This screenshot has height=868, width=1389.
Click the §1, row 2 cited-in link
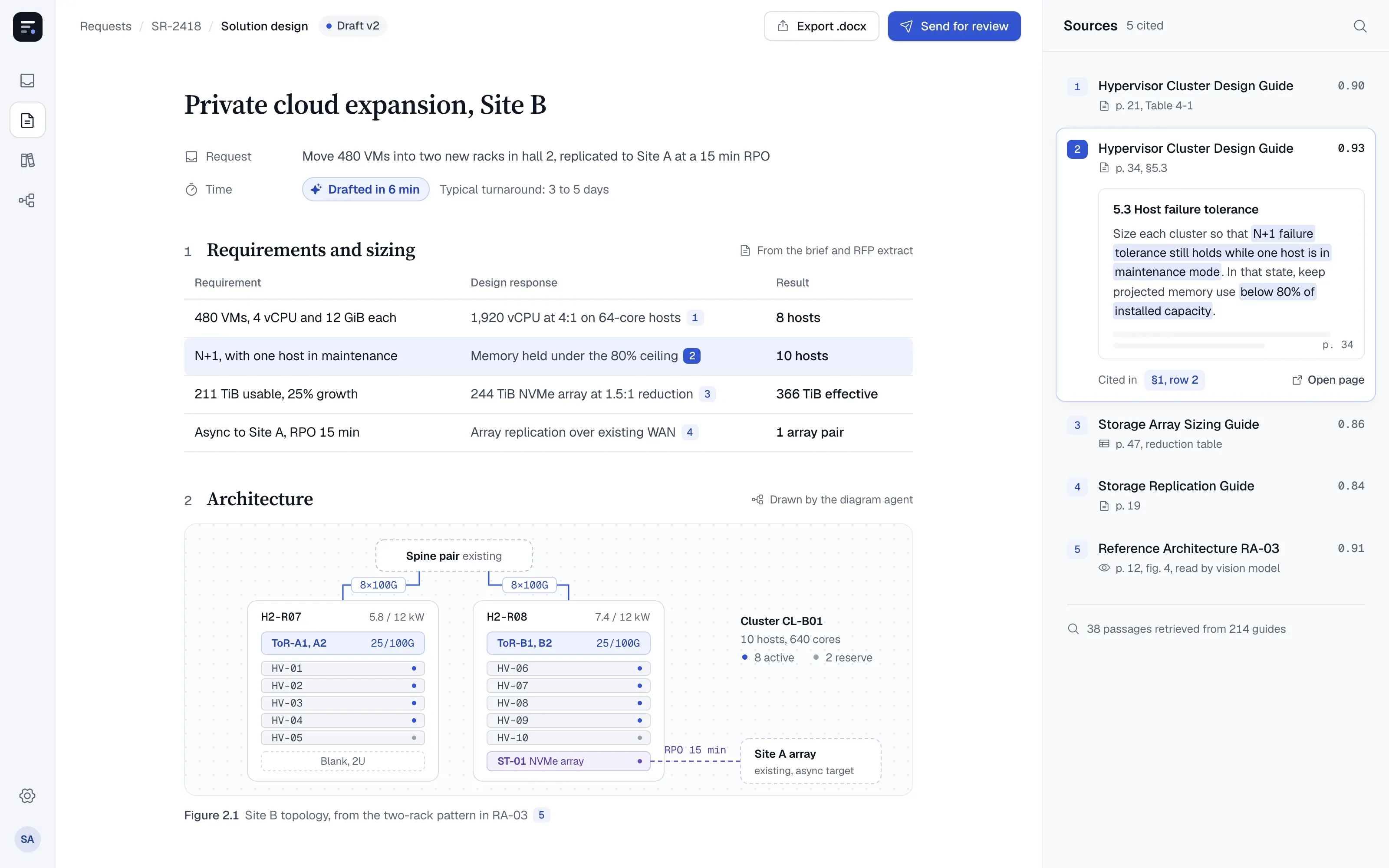[x=1174, y=380]
